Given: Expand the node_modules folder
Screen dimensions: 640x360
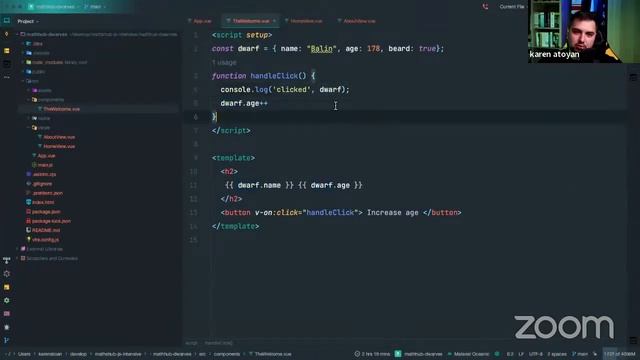Looking at the screenshot, I should (23, 62).
